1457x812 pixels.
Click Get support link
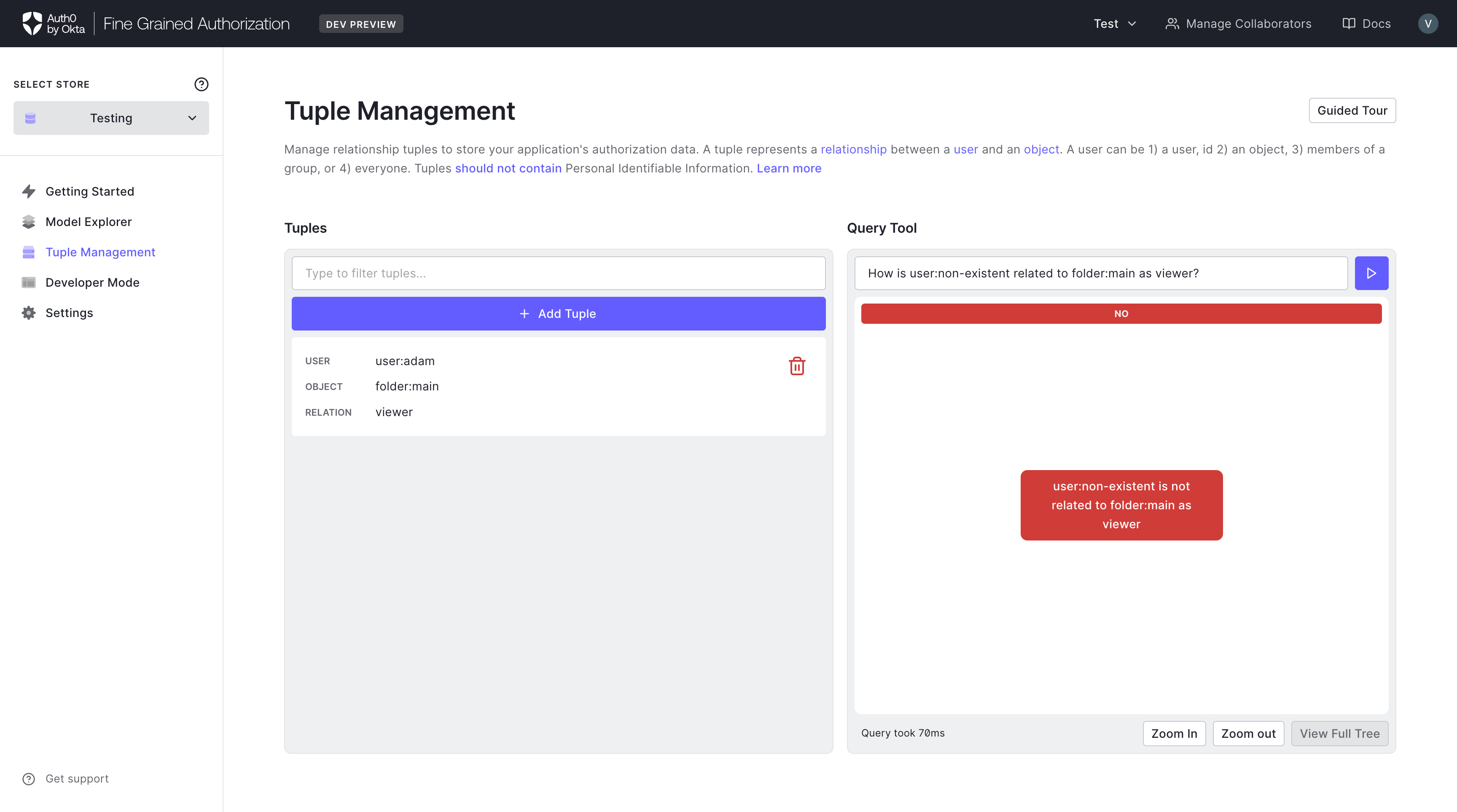pyautogui.click(x=77, y=779)
